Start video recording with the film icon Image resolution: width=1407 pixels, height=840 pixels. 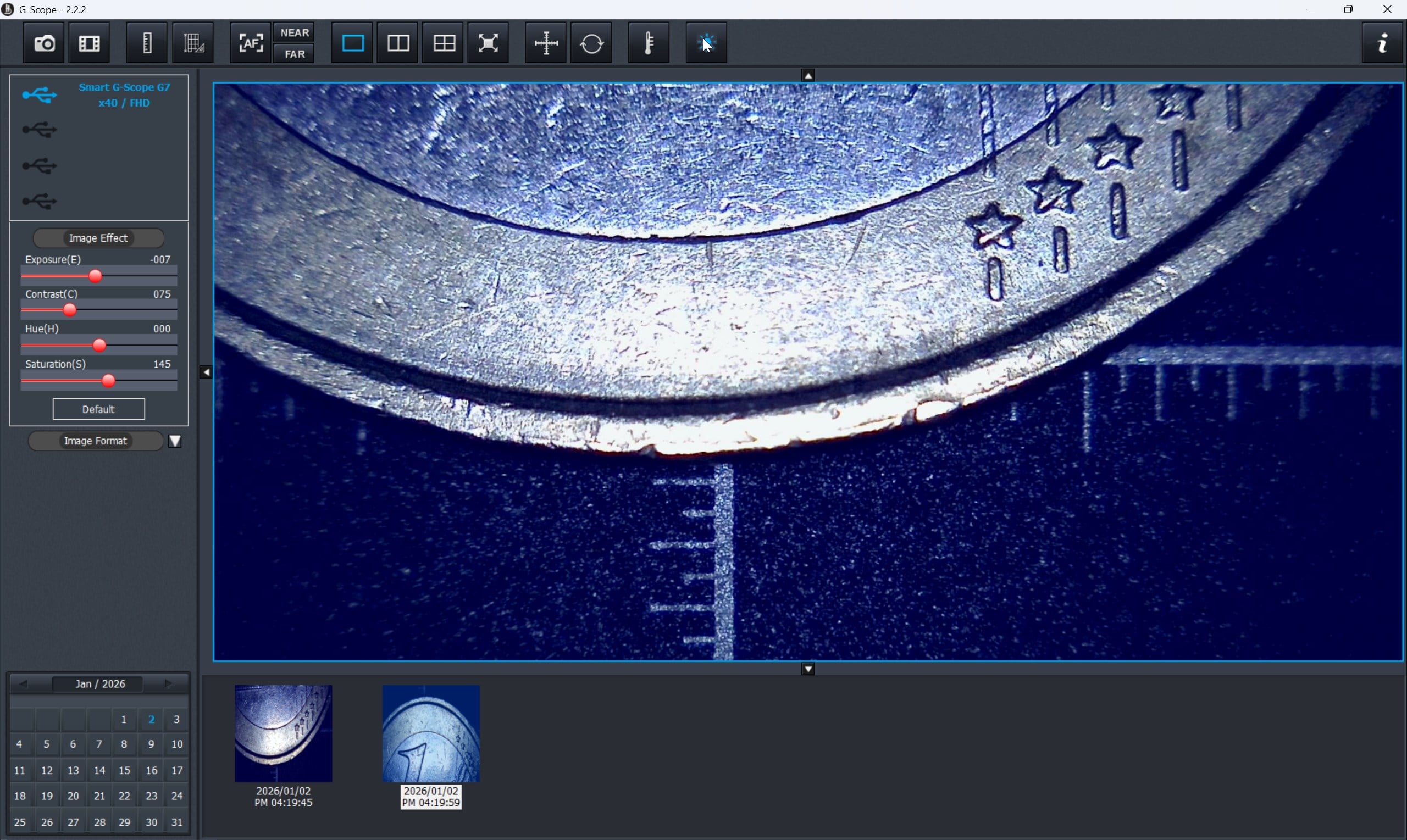tap(90, 43)
